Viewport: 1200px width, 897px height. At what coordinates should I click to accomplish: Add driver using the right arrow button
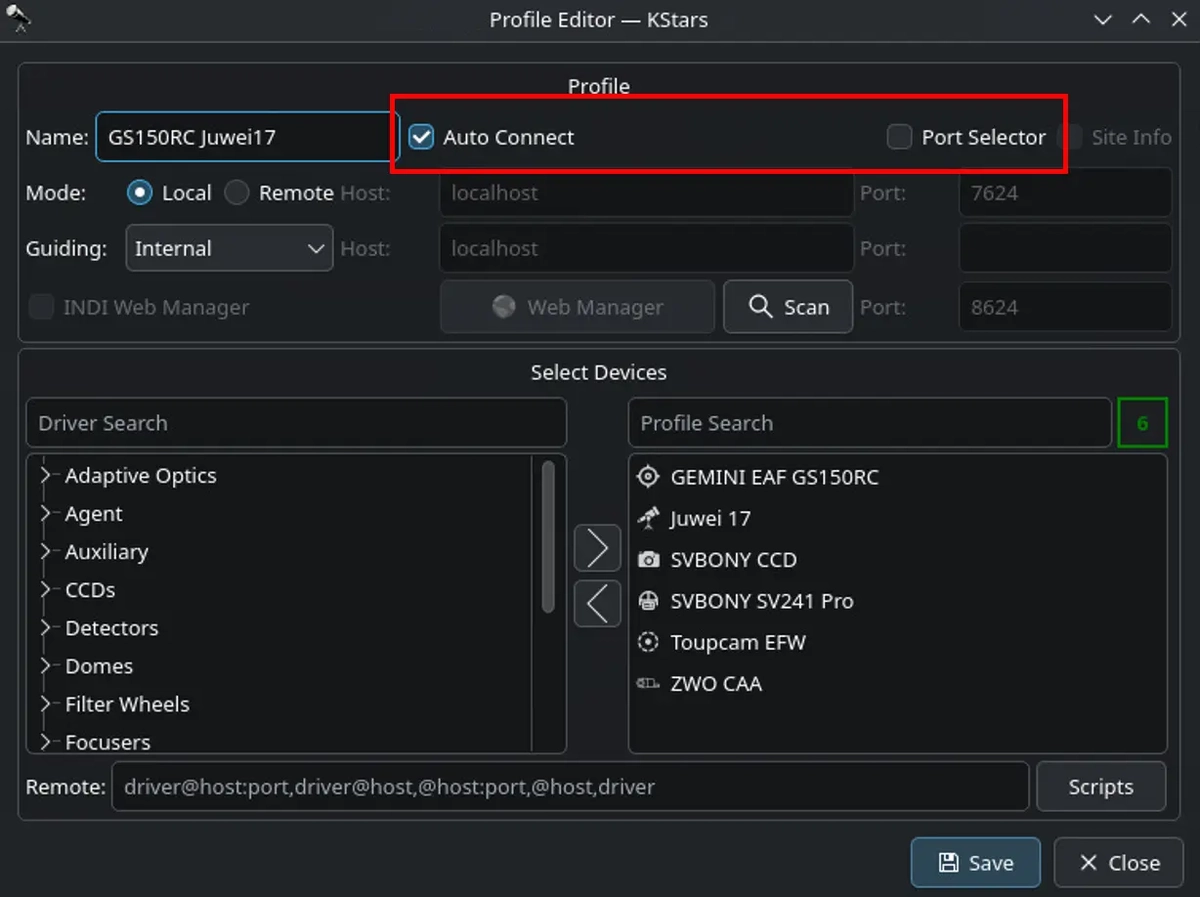[x=597, y=548]
